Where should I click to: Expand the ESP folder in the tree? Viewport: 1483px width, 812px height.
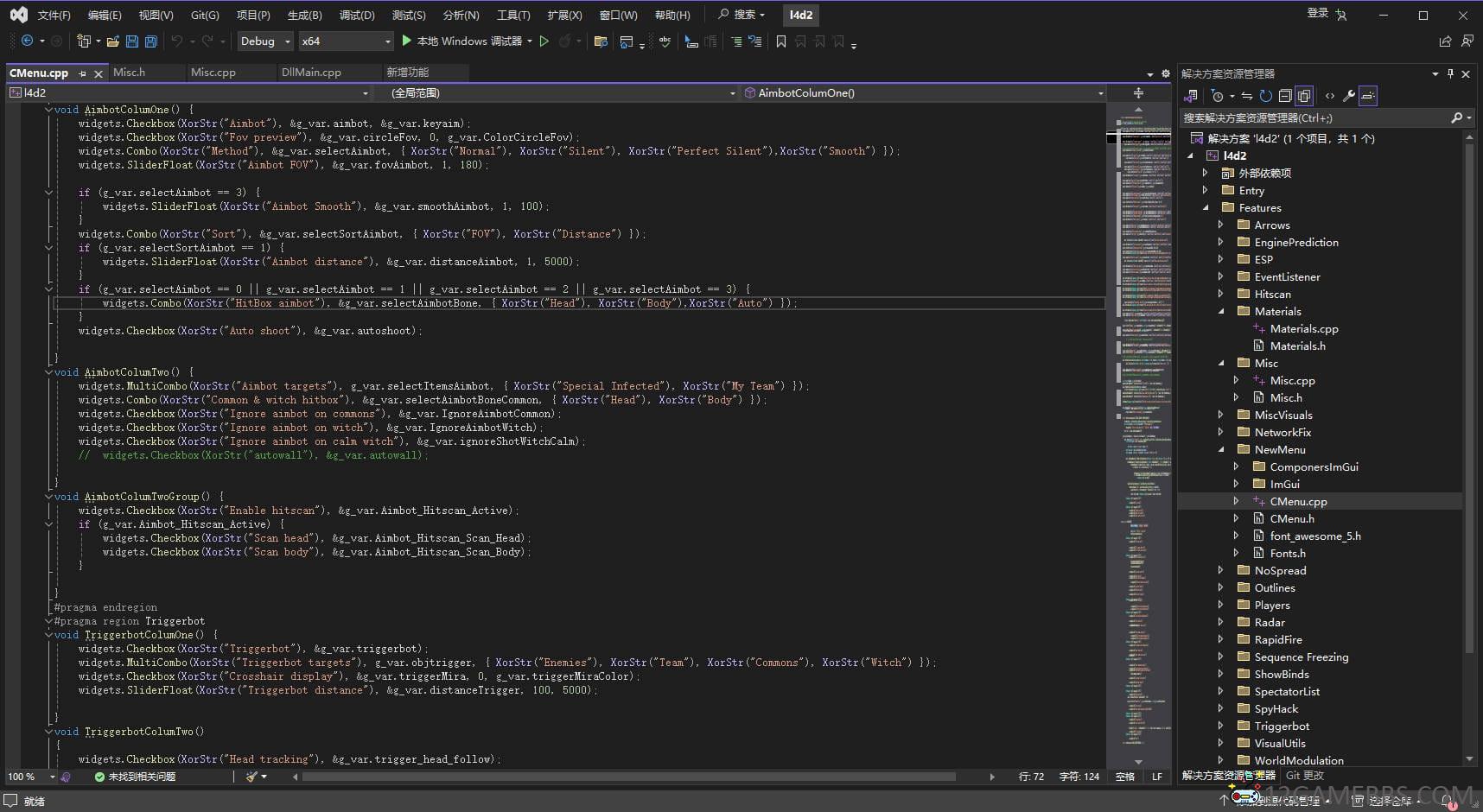pyautogui.click(x=1220, y=259)
